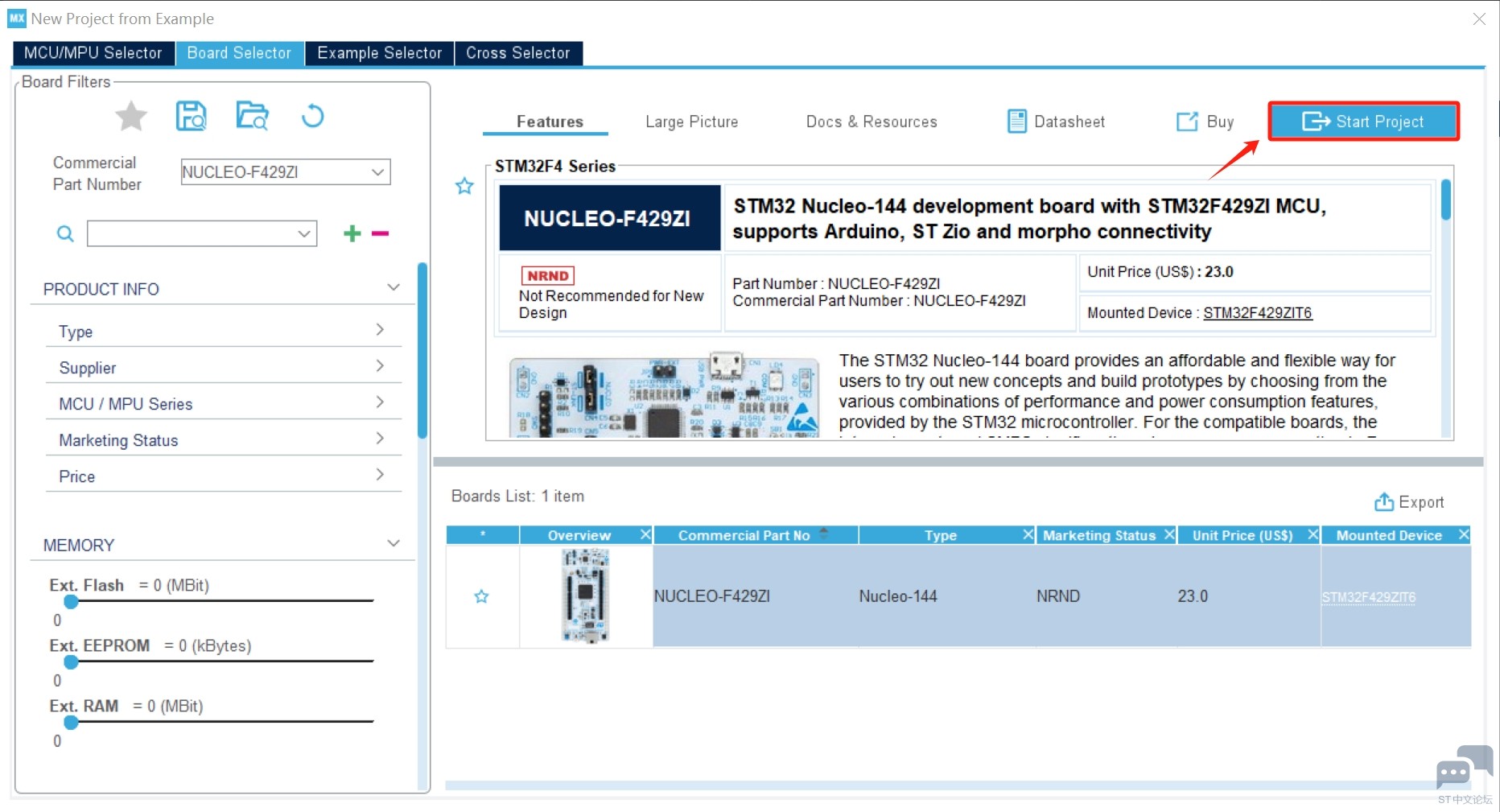Remove the Overview column
The width and height of the screenshot is (1500, 812).
click(x=645, y=534)
